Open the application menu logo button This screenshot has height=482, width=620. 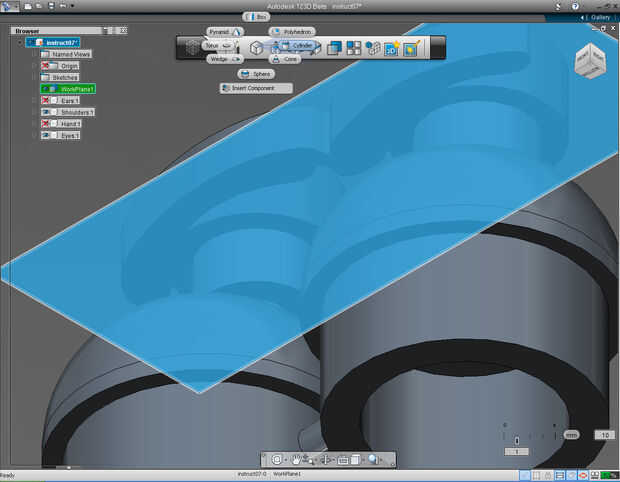(x=9, y=6)
